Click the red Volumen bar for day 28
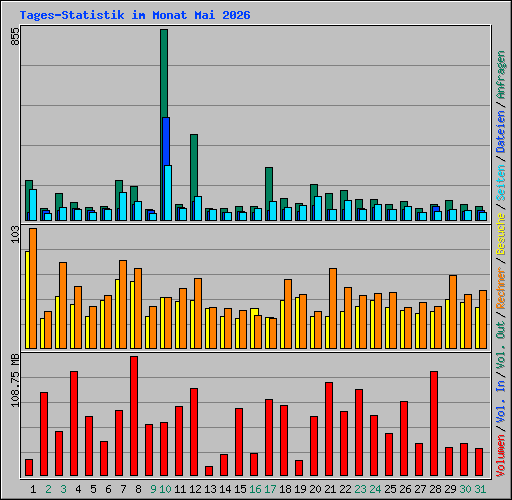The height and width of the screenshot is (500, 512). click(434, 423)
